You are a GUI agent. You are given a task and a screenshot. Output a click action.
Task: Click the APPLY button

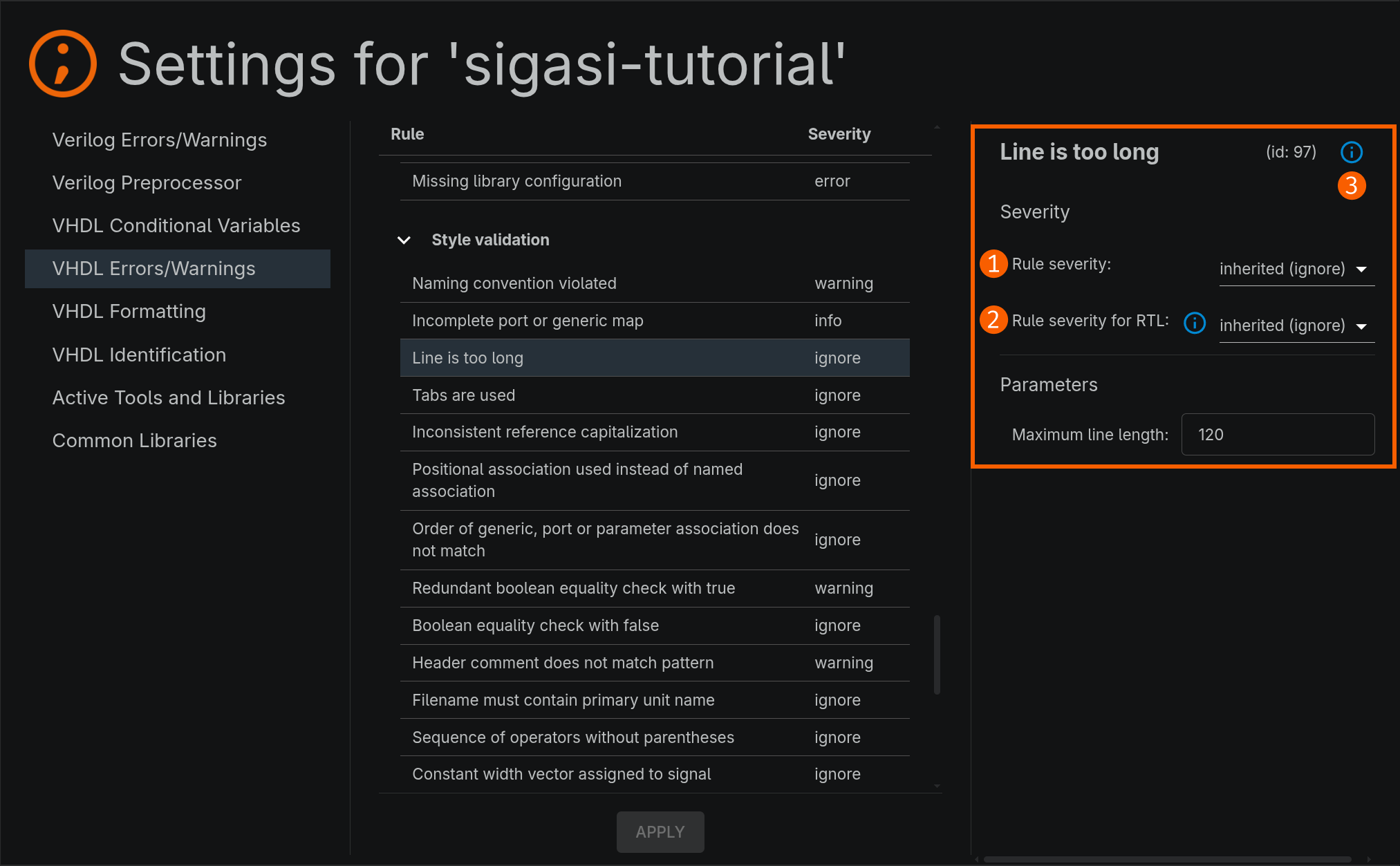(x=660, y=832)
